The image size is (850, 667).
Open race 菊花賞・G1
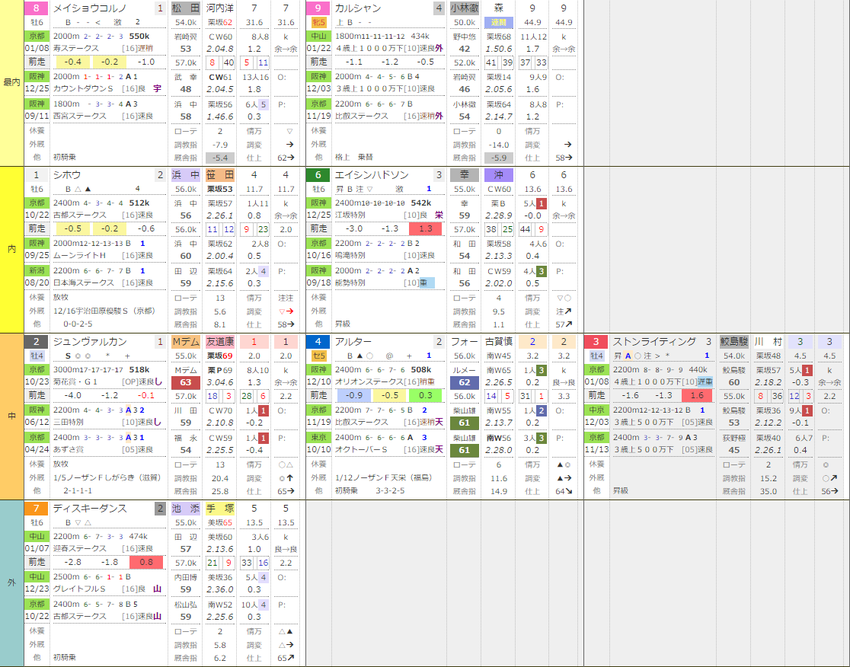coord(75,382)
